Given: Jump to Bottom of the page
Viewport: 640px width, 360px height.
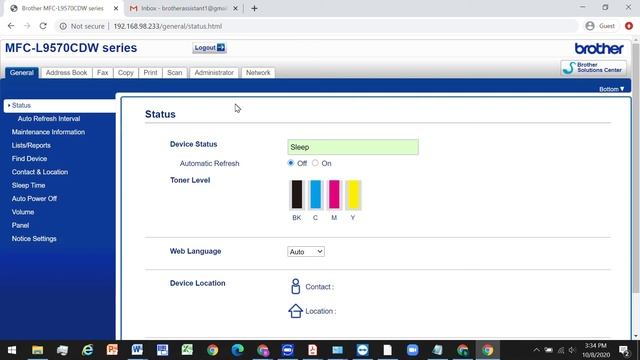Looking at the screenshot, I should [611, 89].
